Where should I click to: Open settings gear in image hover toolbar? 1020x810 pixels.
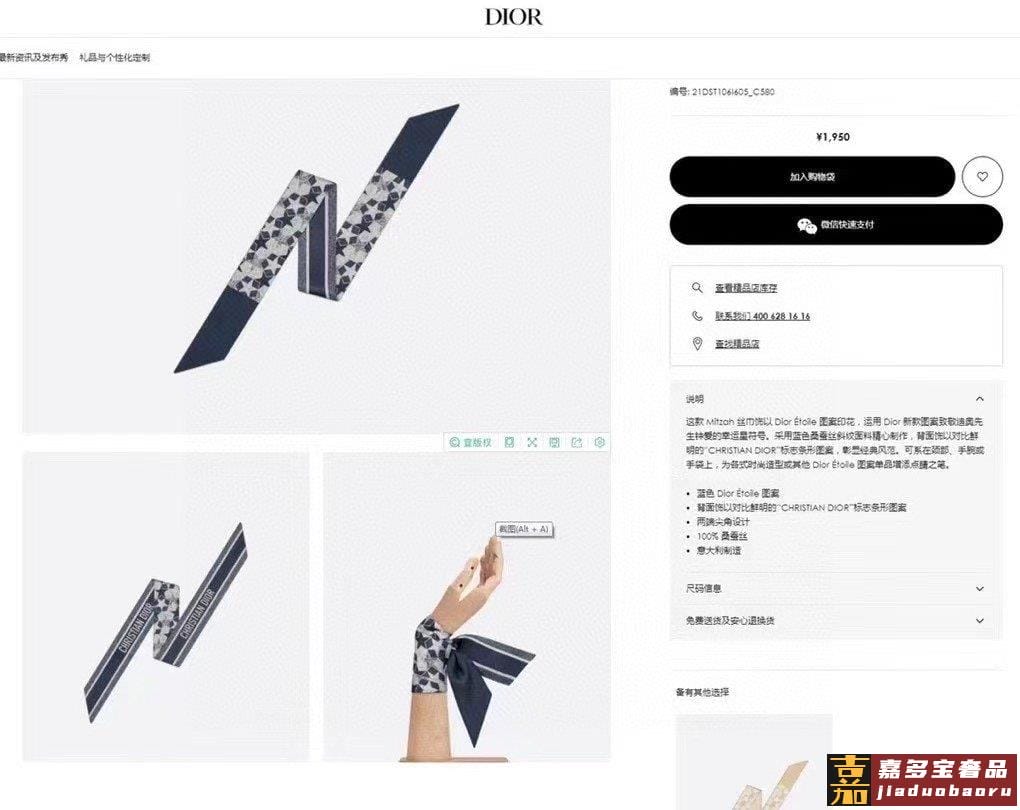pyautogui.click(x=600, y=442)
